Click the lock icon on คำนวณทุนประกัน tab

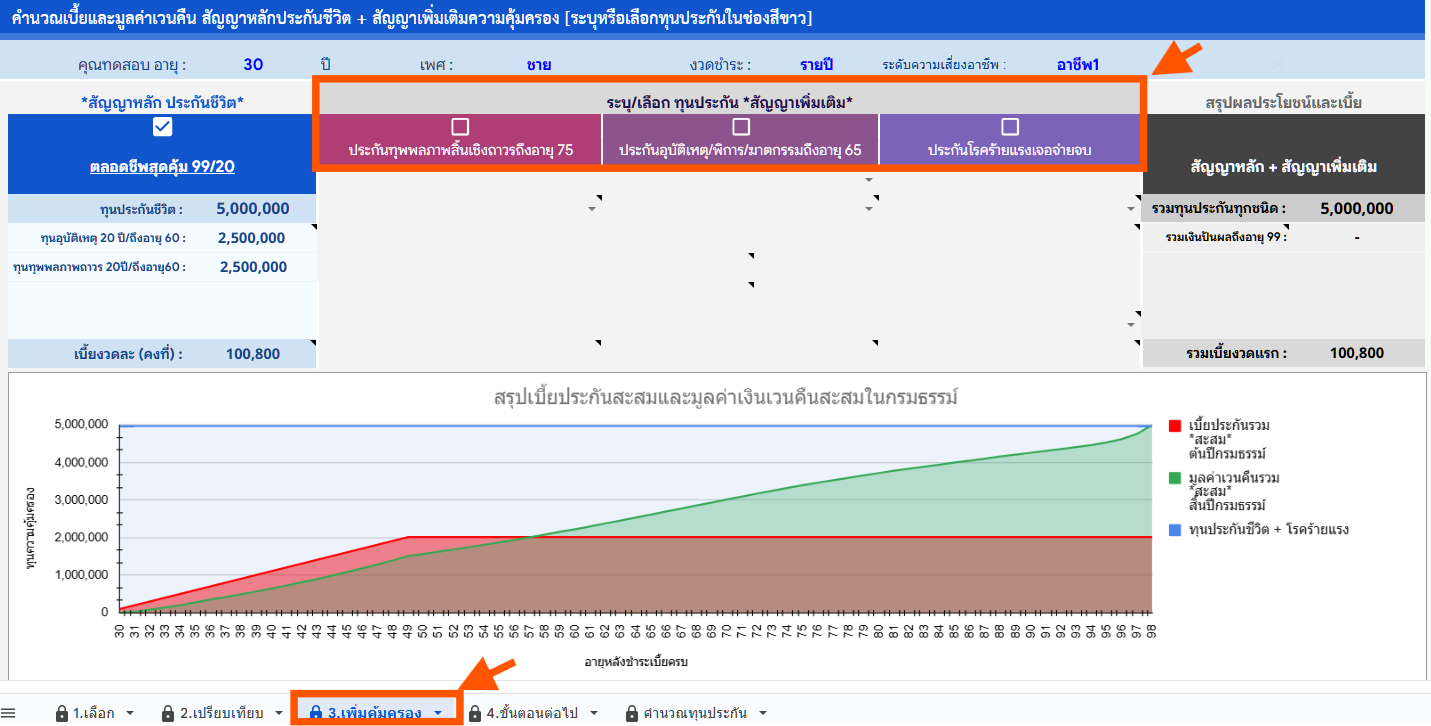(631, 713)
